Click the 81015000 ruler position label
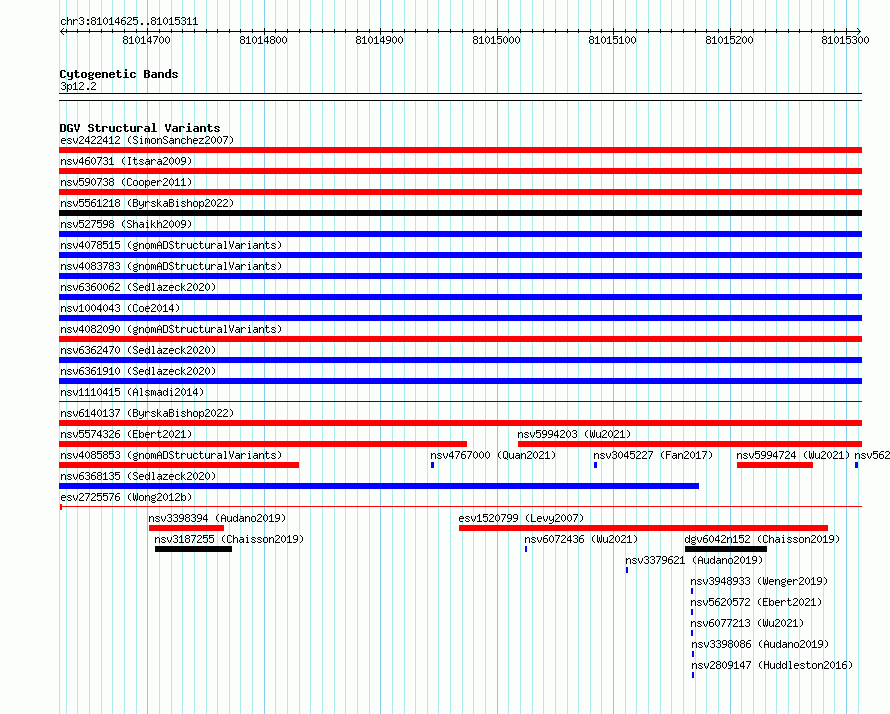 pyautogui.click(x=496, y=40)
